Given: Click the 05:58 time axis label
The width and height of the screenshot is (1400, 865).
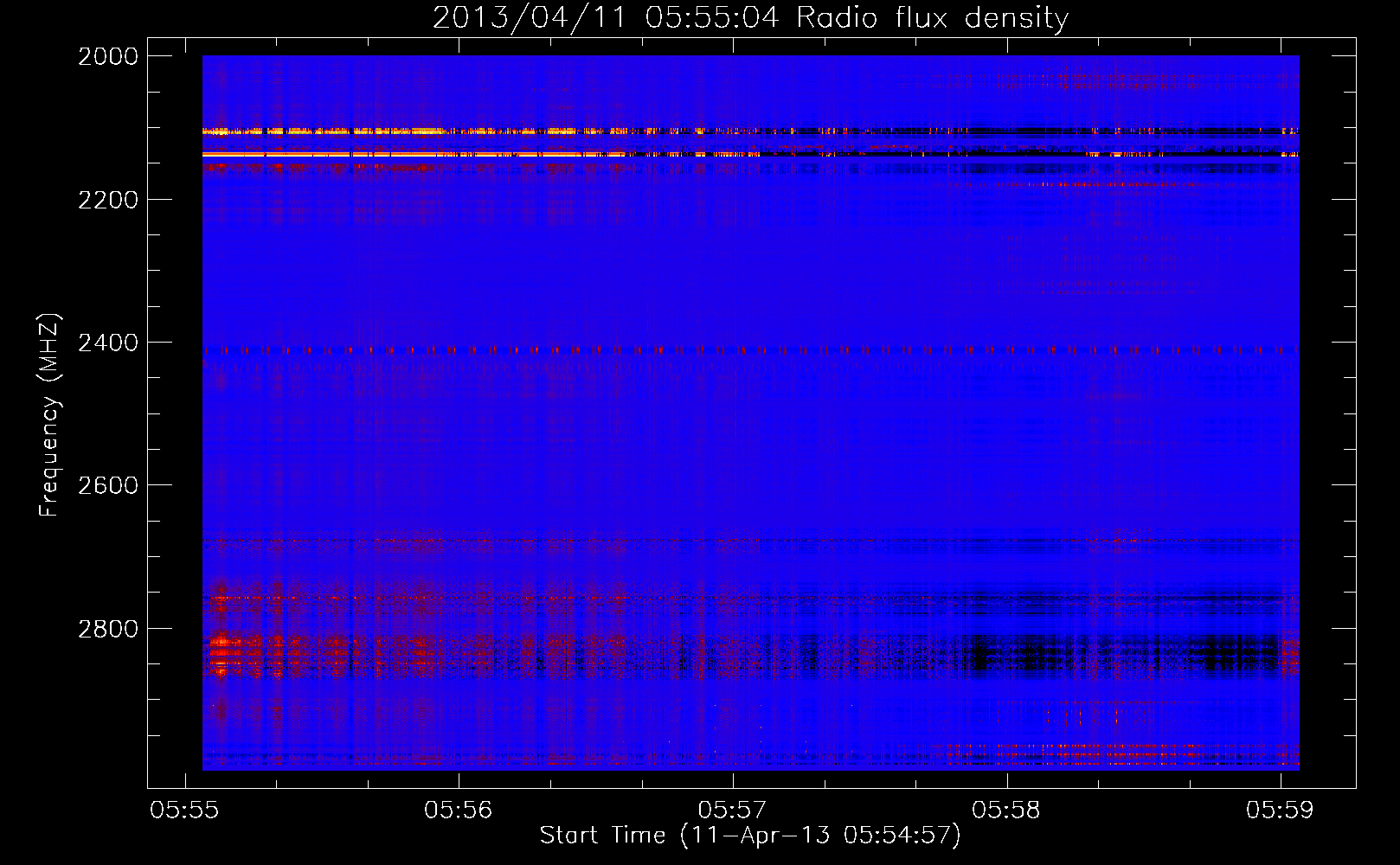Looking at the screenshot, I should 1006,810.
